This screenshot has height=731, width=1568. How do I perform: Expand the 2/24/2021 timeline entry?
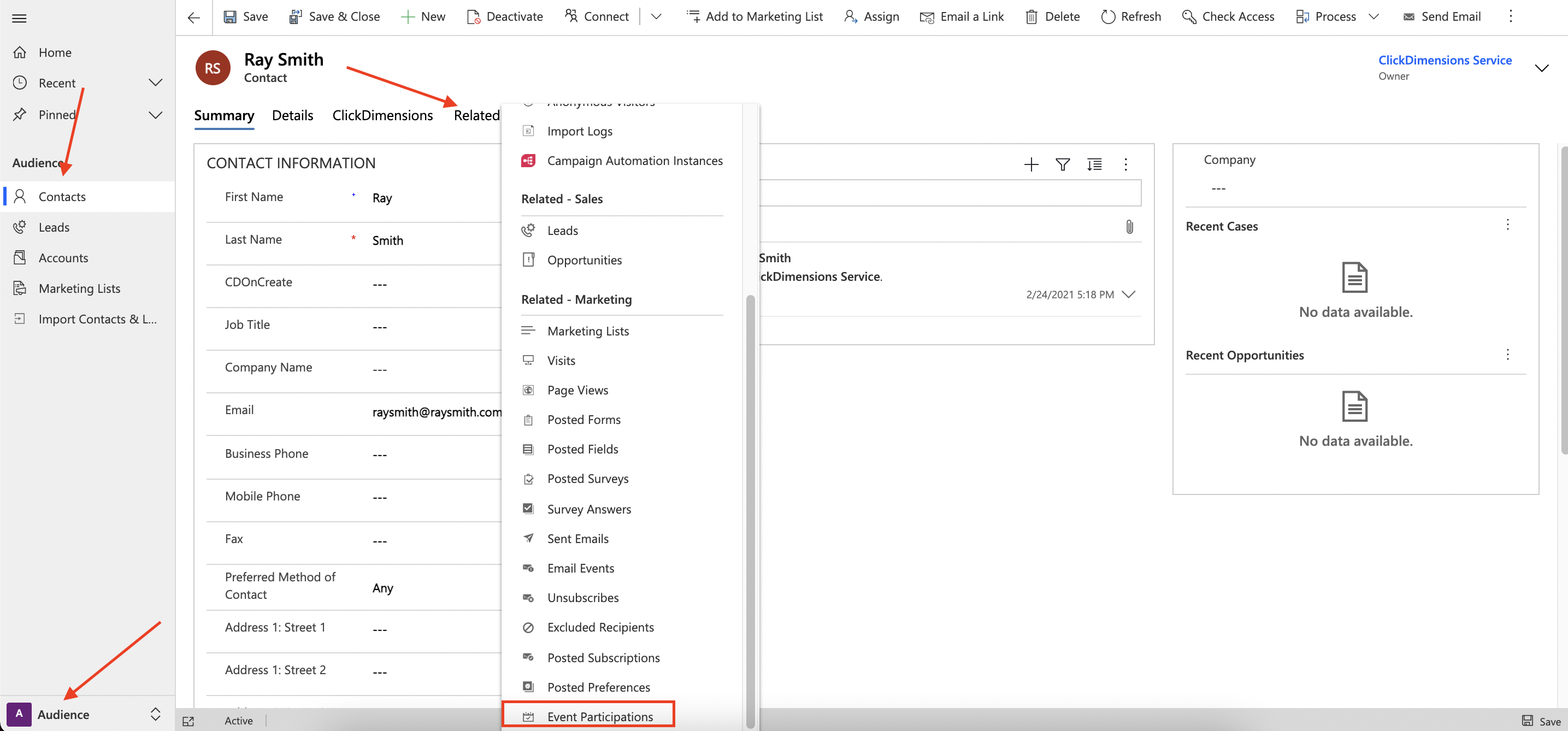(1129, 294)
